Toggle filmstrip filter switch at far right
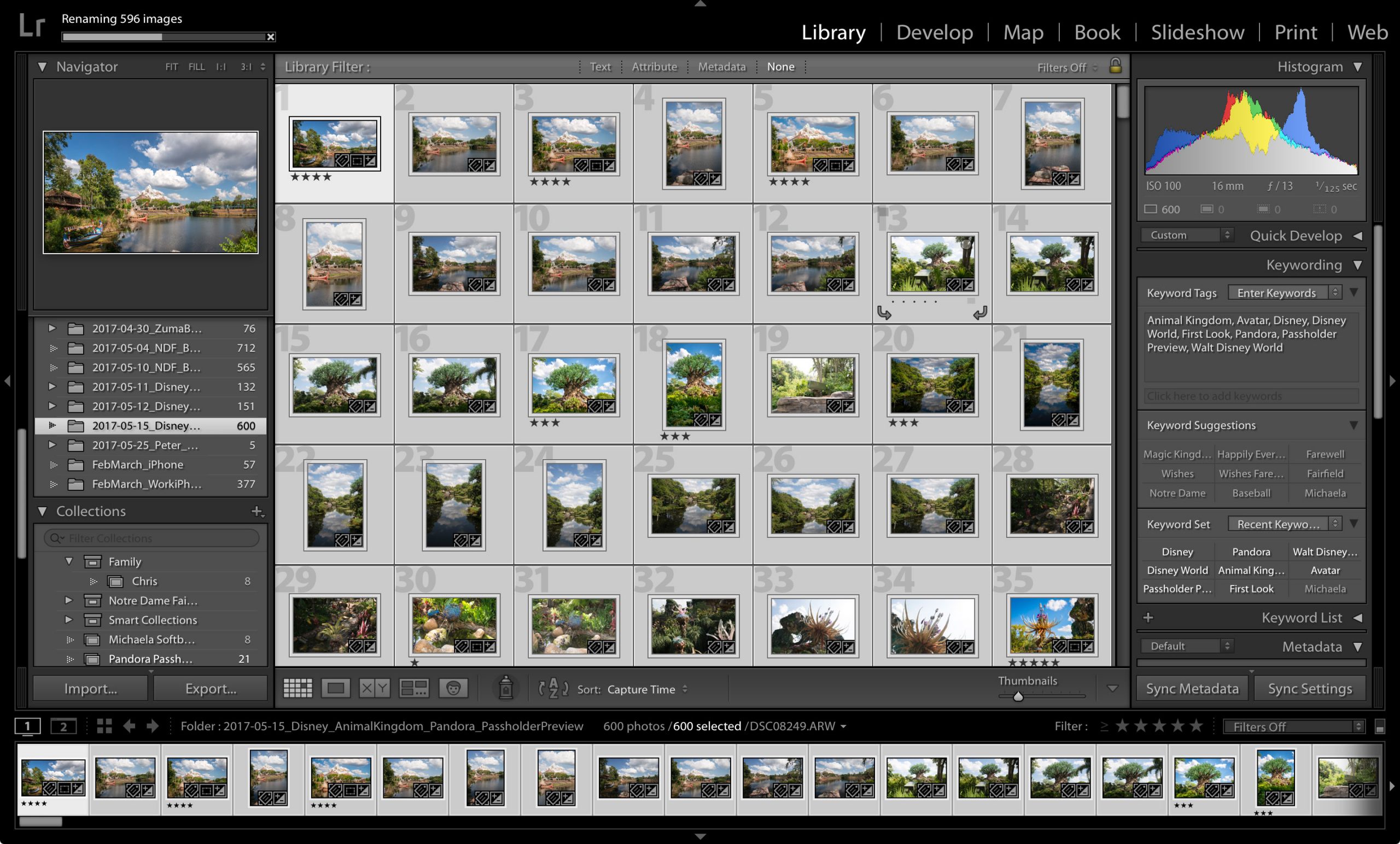 click(1380, 727)
